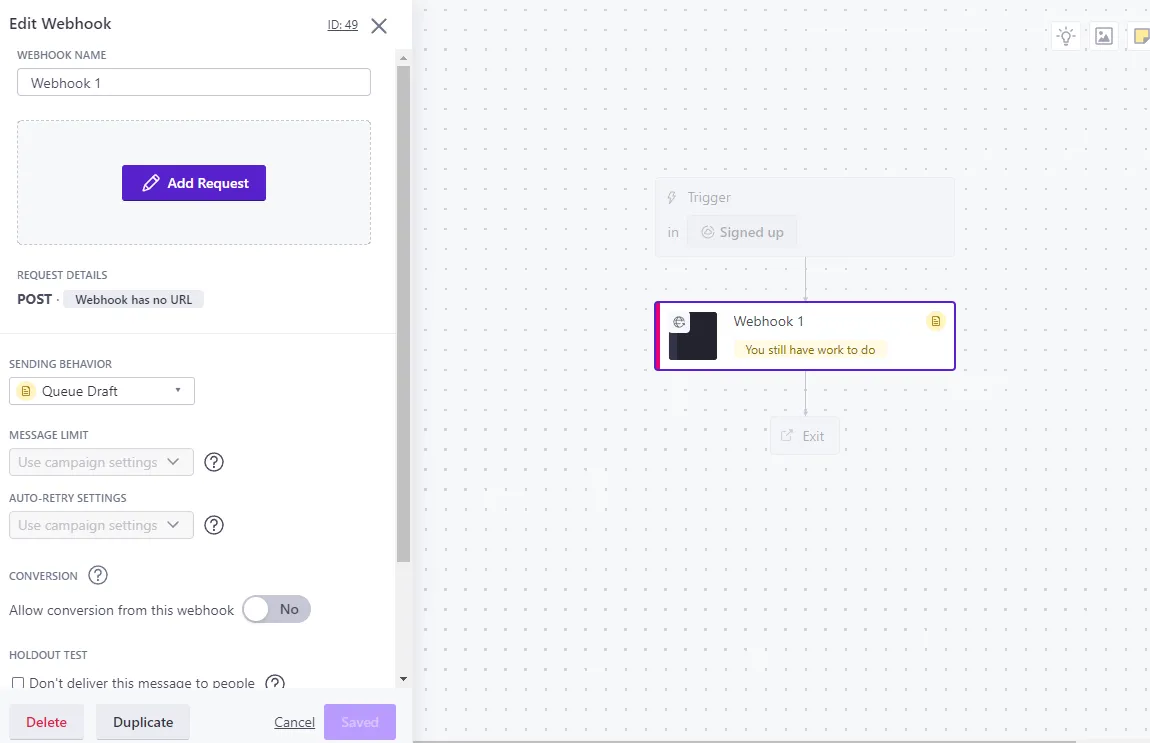Select the Exit node on the canvas
Viewport: 1150px width, 743px height.
(804, 435)
